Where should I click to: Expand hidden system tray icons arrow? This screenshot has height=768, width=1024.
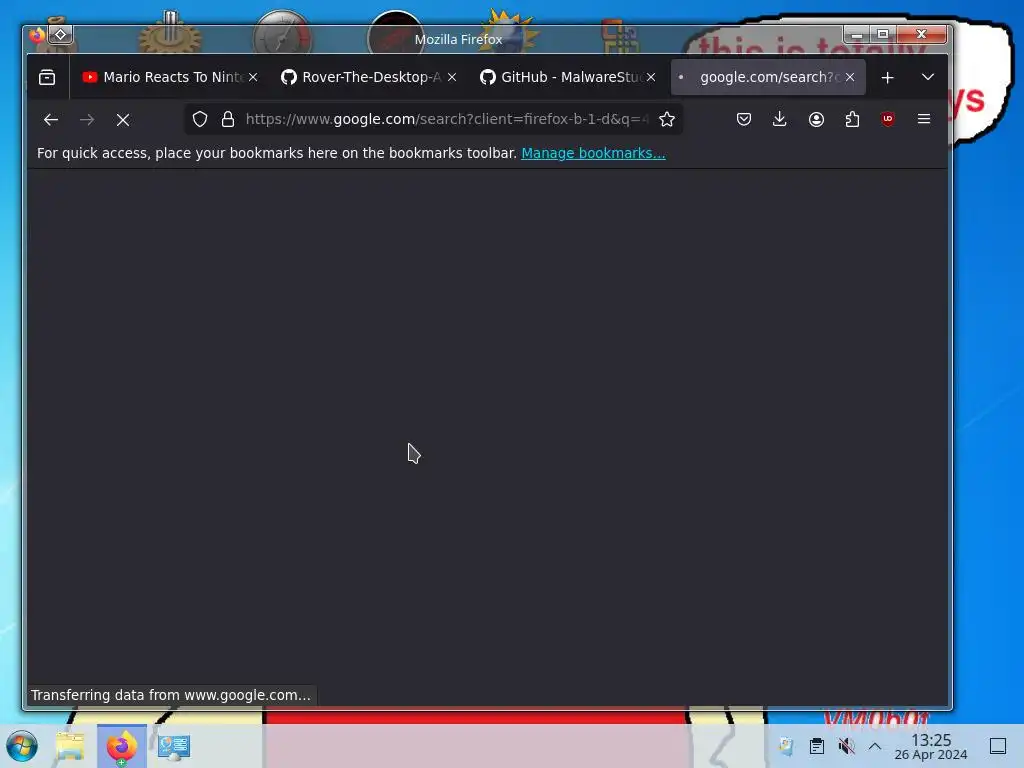[x=875, y=746]
